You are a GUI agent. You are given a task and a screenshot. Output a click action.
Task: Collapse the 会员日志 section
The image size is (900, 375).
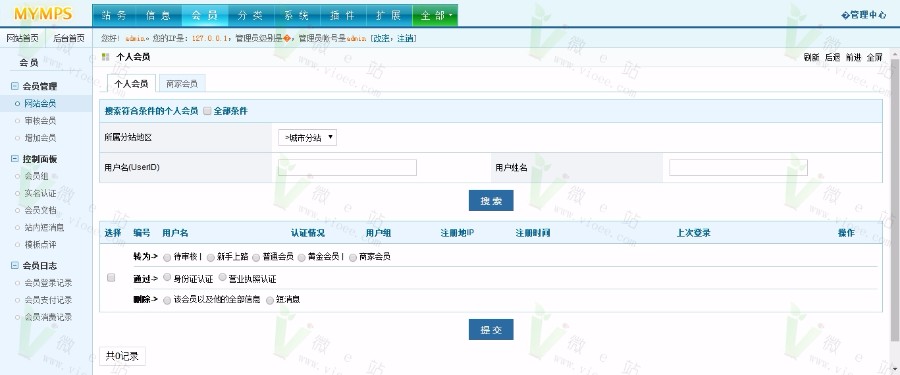(15, 266)
